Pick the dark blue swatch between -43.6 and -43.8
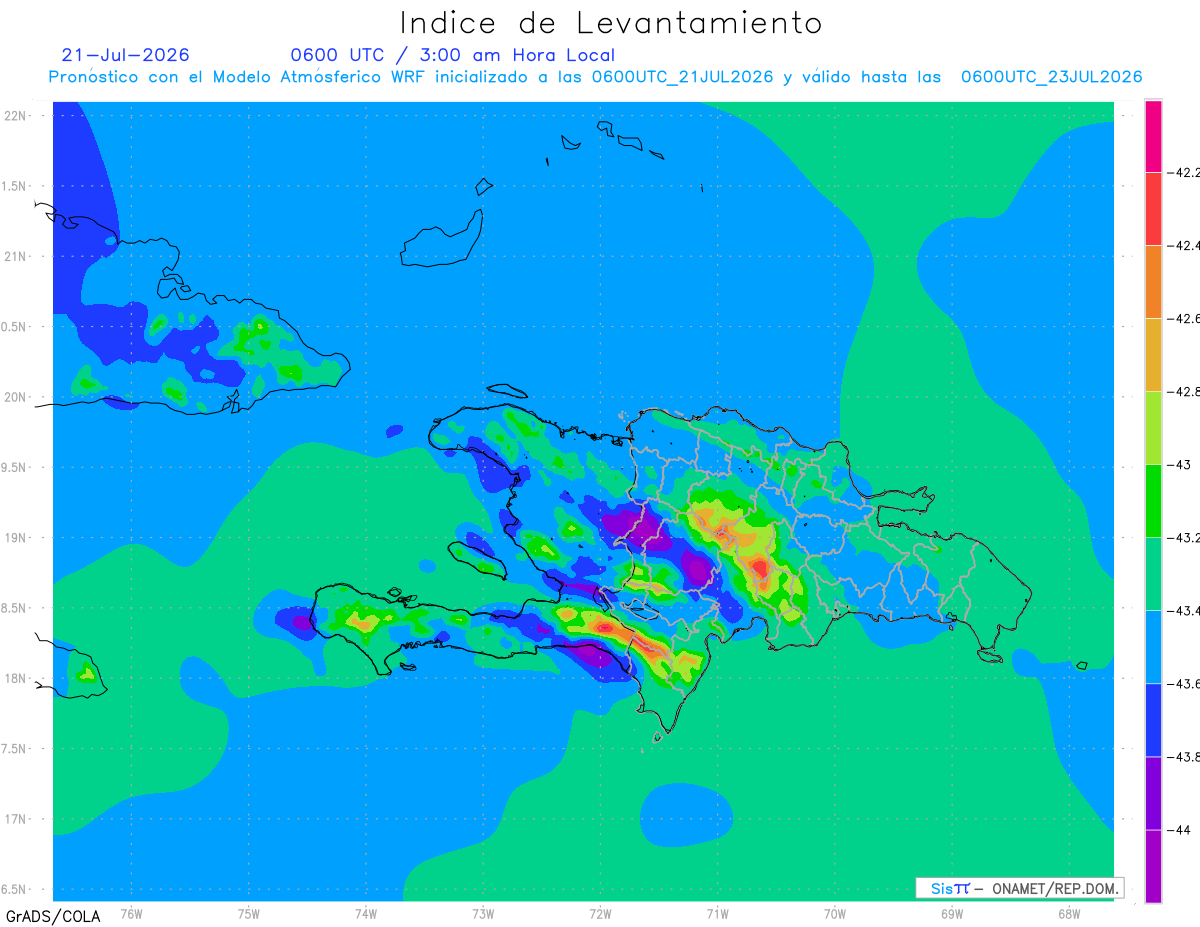The height and width of the screenshot is (927, 1200). (x=1153, y=720)
